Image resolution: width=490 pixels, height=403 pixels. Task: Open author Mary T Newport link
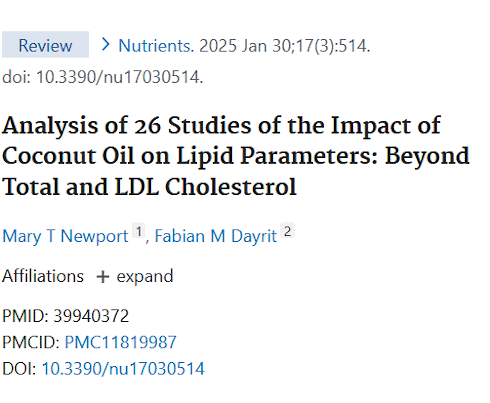click(65, 236)
